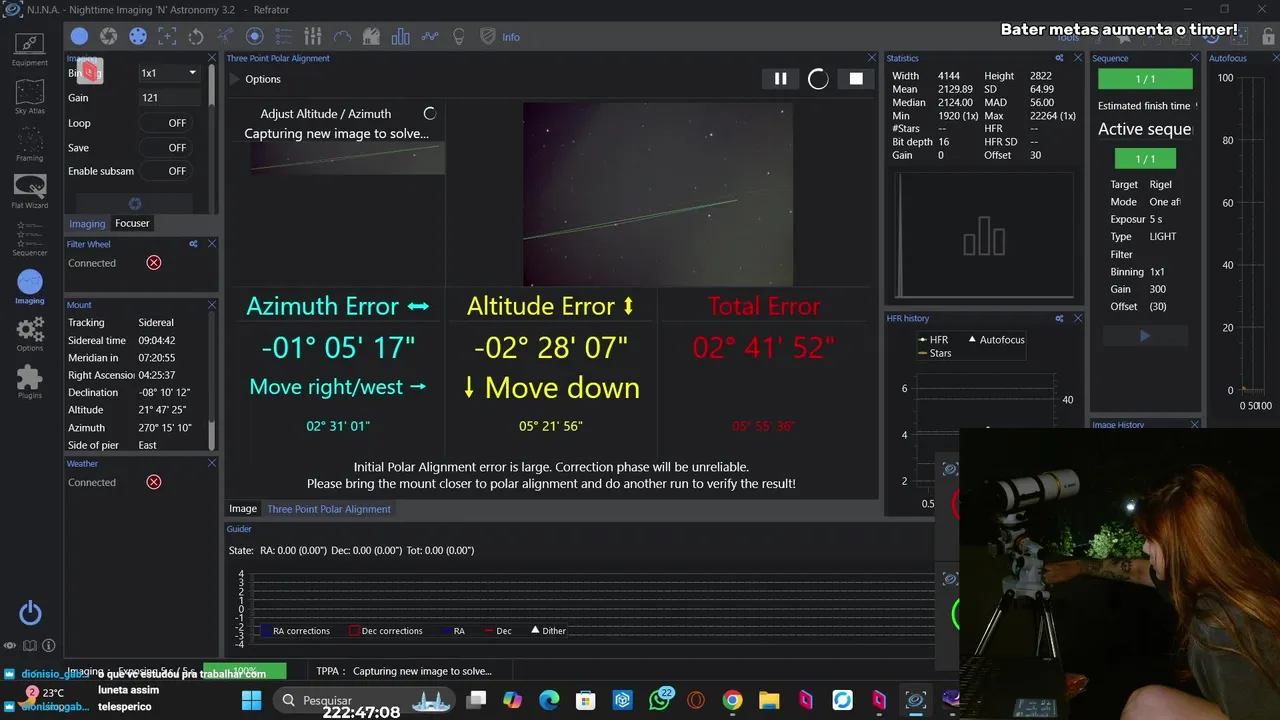The height and width of the screenshot is (720, 1280).
Task: Click the Info toolbar item
Action: (x=511, y=37)
